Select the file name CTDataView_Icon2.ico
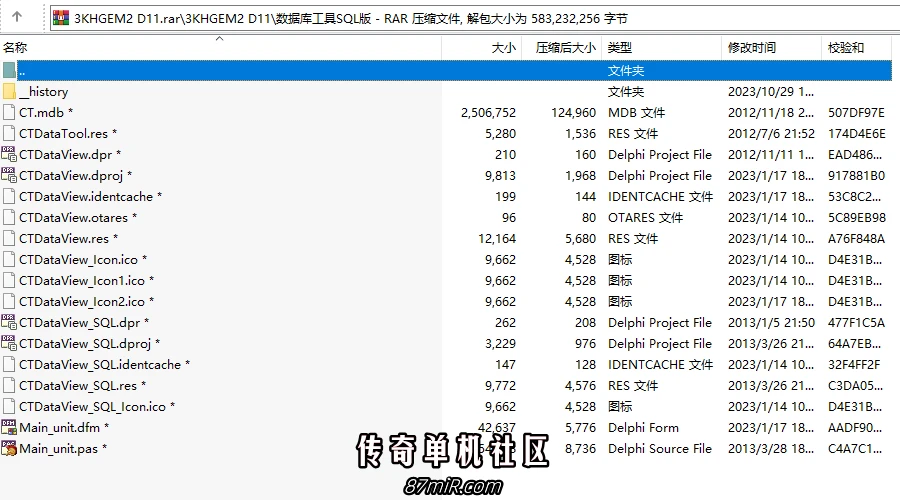 [x=82, y=301]
